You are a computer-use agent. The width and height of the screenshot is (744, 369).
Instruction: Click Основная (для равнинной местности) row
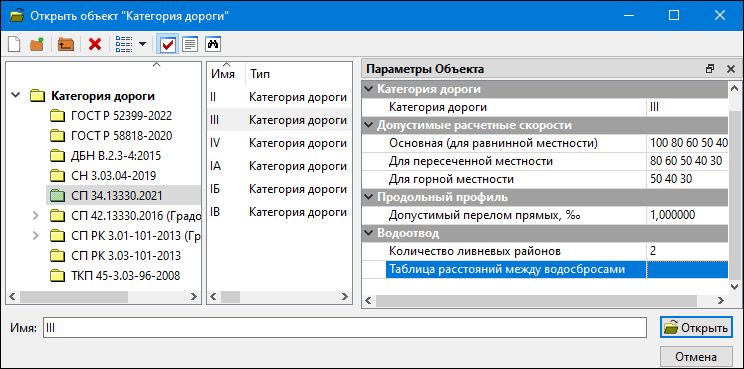coord(545,143)
